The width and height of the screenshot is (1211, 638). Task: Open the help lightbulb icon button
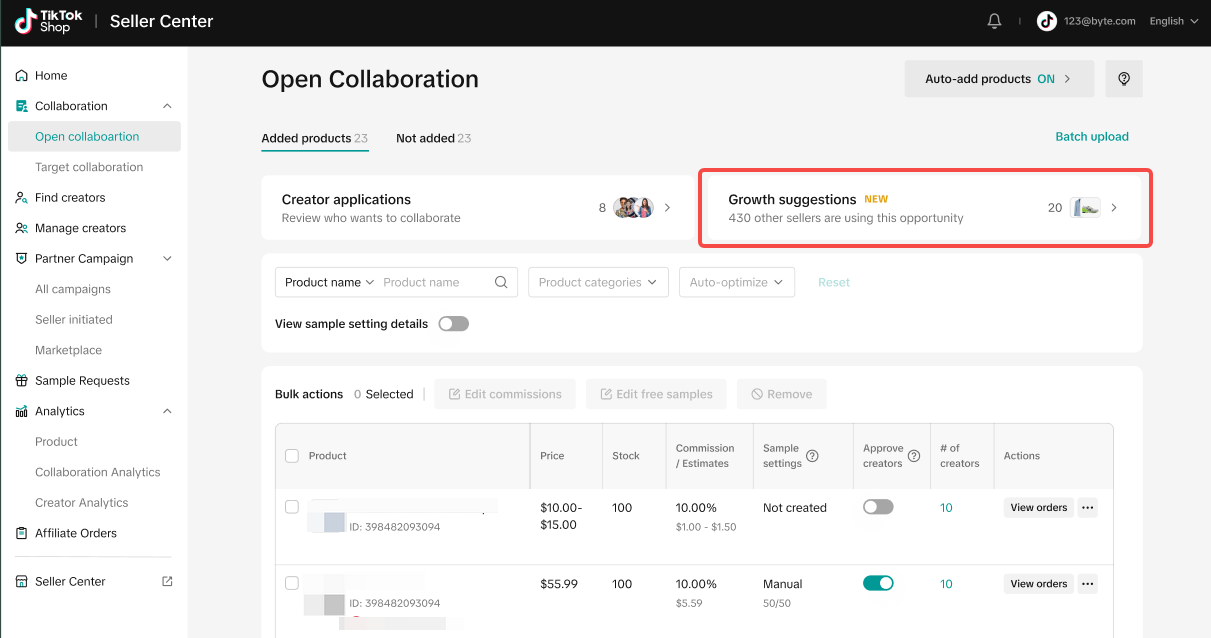1124,79
